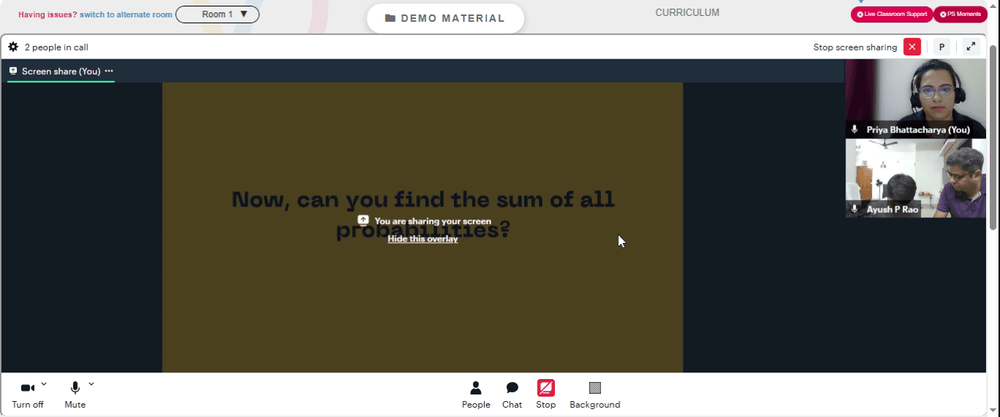Open Screen share tab options ellipsis

point(109,71)
